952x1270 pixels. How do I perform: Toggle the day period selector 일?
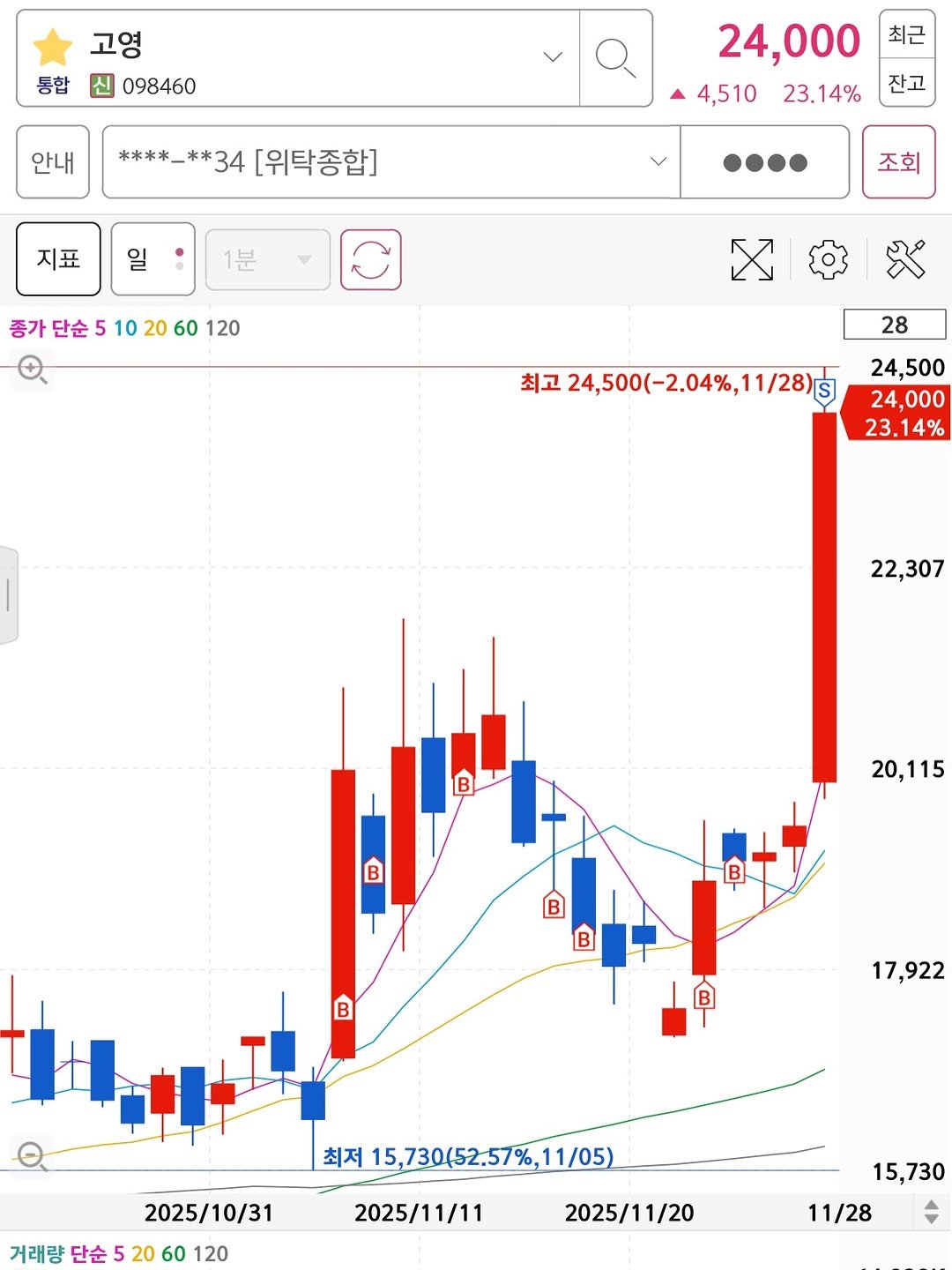click(x=152, y=259)
